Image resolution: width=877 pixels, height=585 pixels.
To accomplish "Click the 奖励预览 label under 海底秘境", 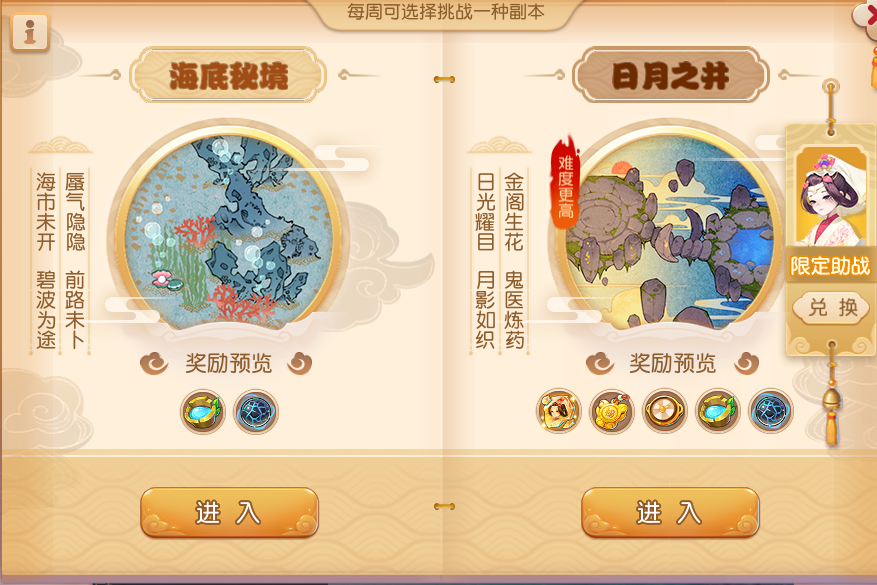I will (x=228, y=364).
